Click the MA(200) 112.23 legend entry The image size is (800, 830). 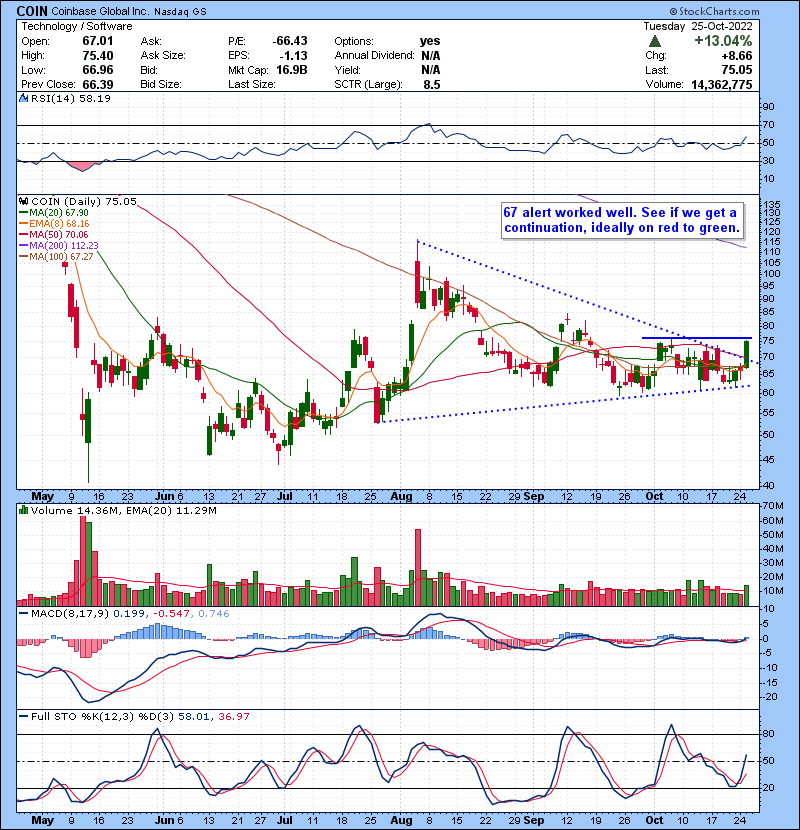60,246
